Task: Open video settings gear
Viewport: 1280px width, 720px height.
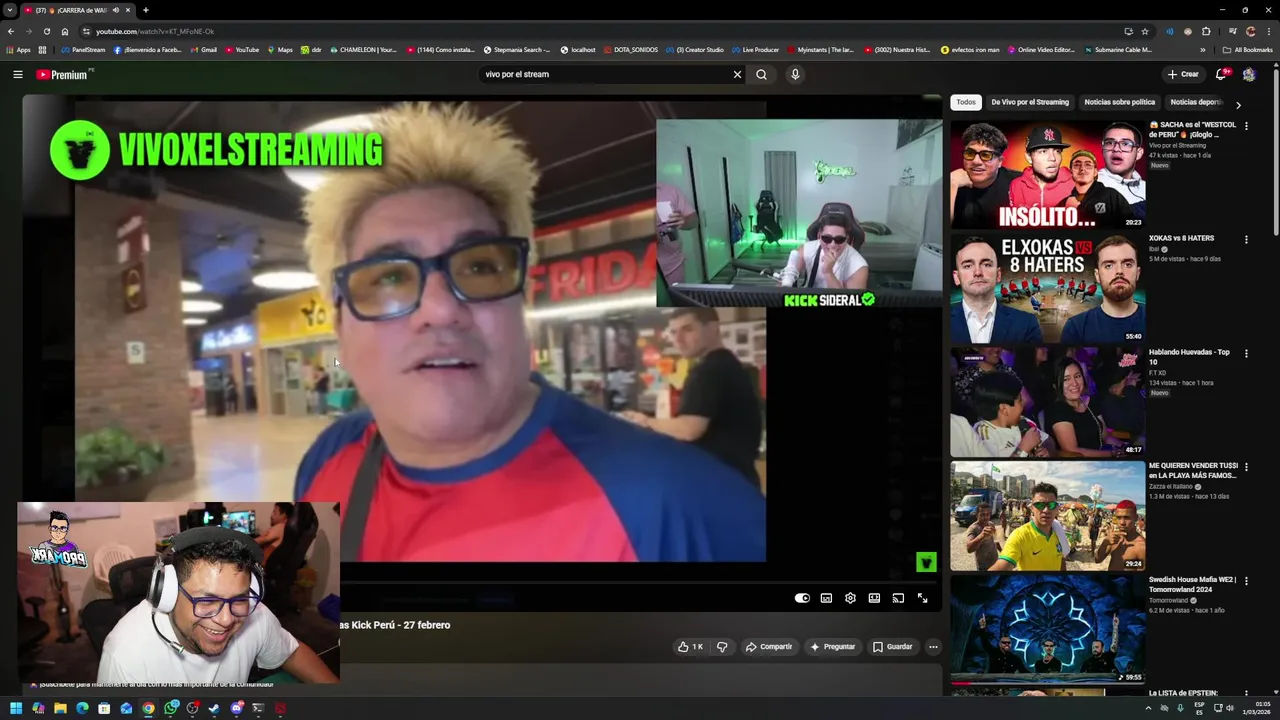Action: 850,598
